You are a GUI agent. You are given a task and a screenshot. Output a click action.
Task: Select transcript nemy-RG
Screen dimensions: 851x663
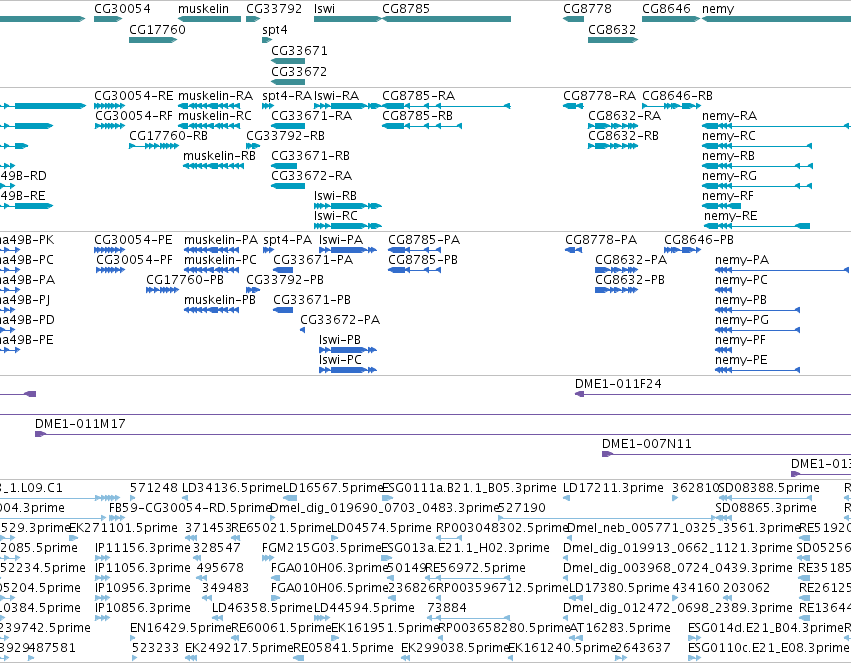pyautogui.click(x=729, y=176)
